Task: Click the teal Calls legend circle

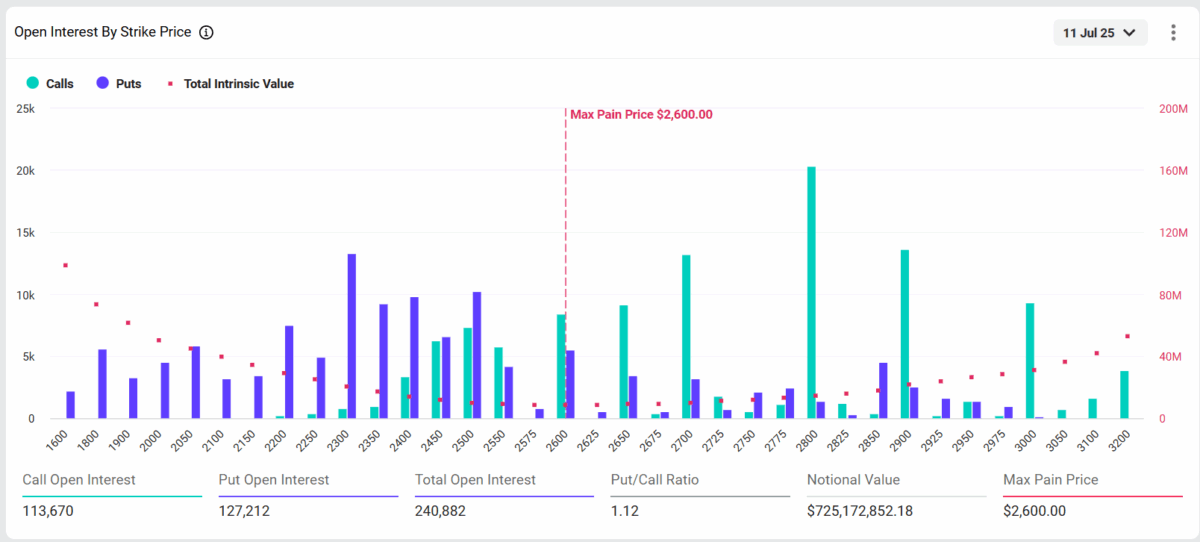Action: pyautogui.click(x=33, y=84)
